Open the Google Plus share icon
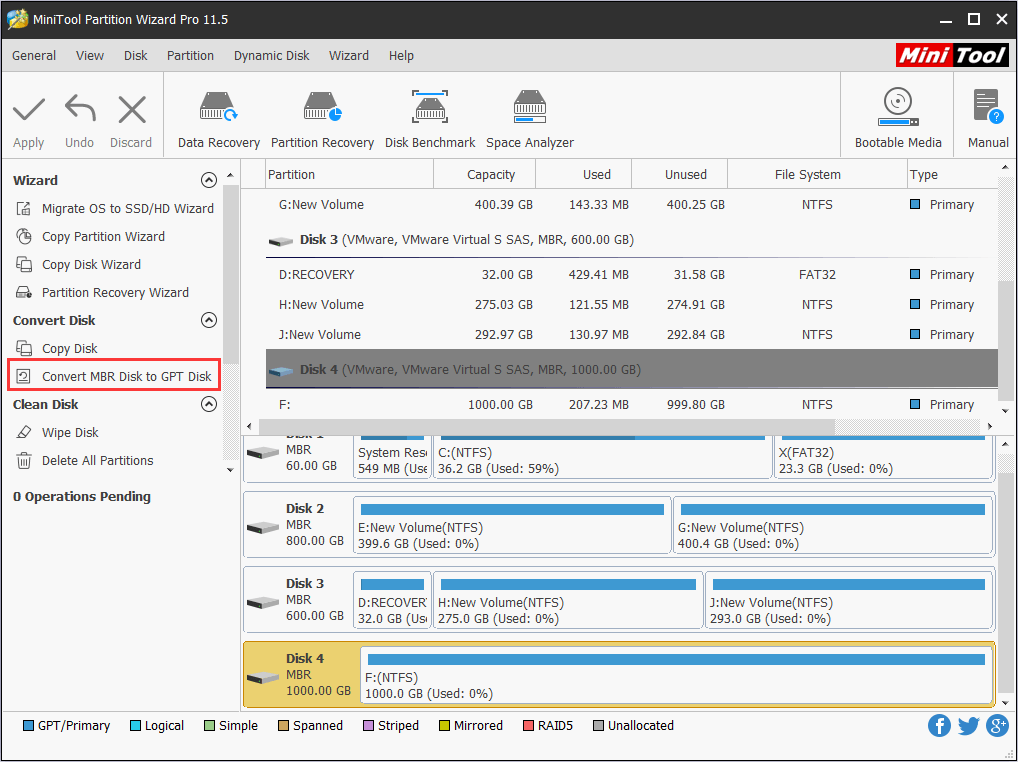The height and width of the screenshot is (762, 1018). [x=997, y=726]
